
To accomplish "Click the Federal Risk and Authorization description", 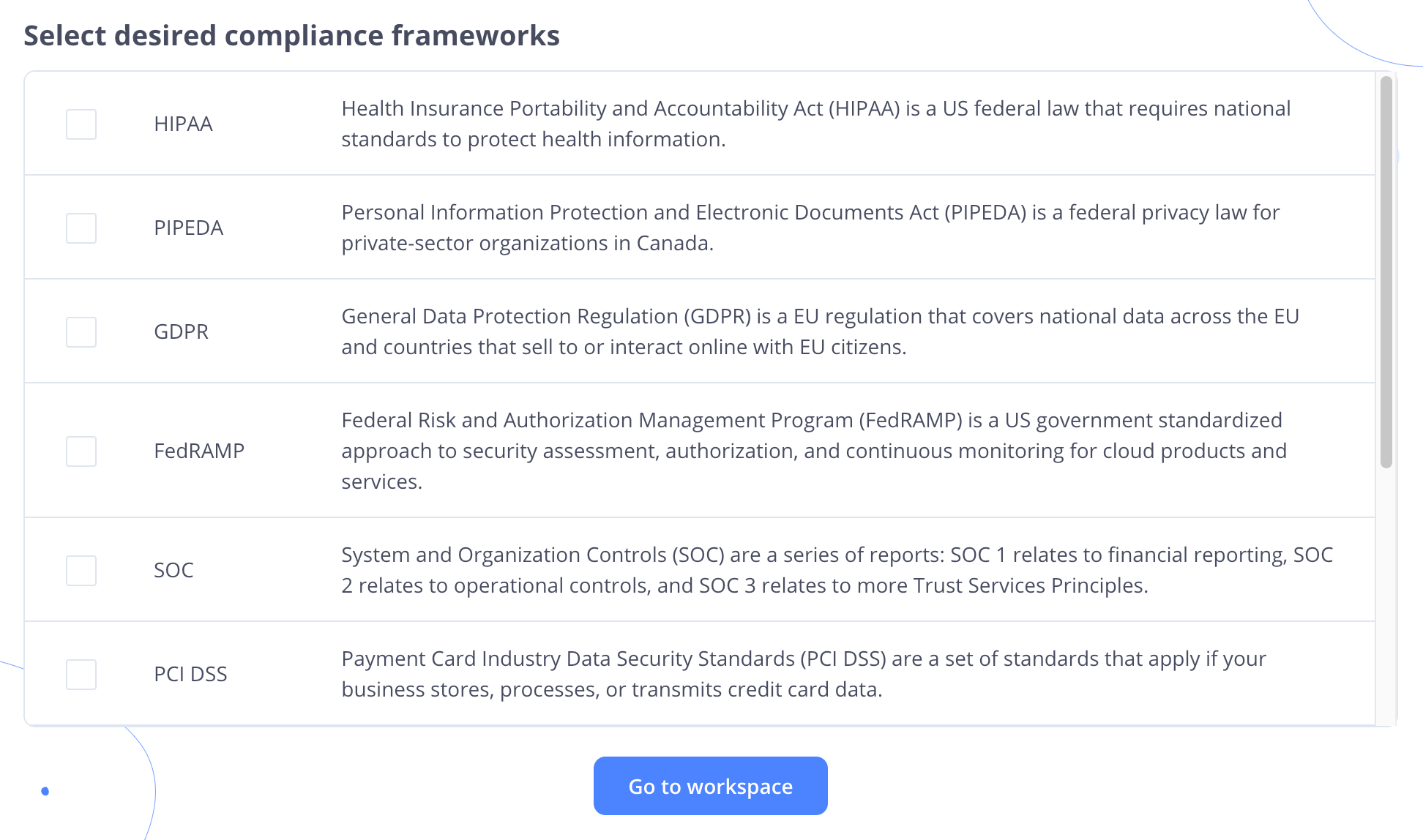I will pos(814,451).
